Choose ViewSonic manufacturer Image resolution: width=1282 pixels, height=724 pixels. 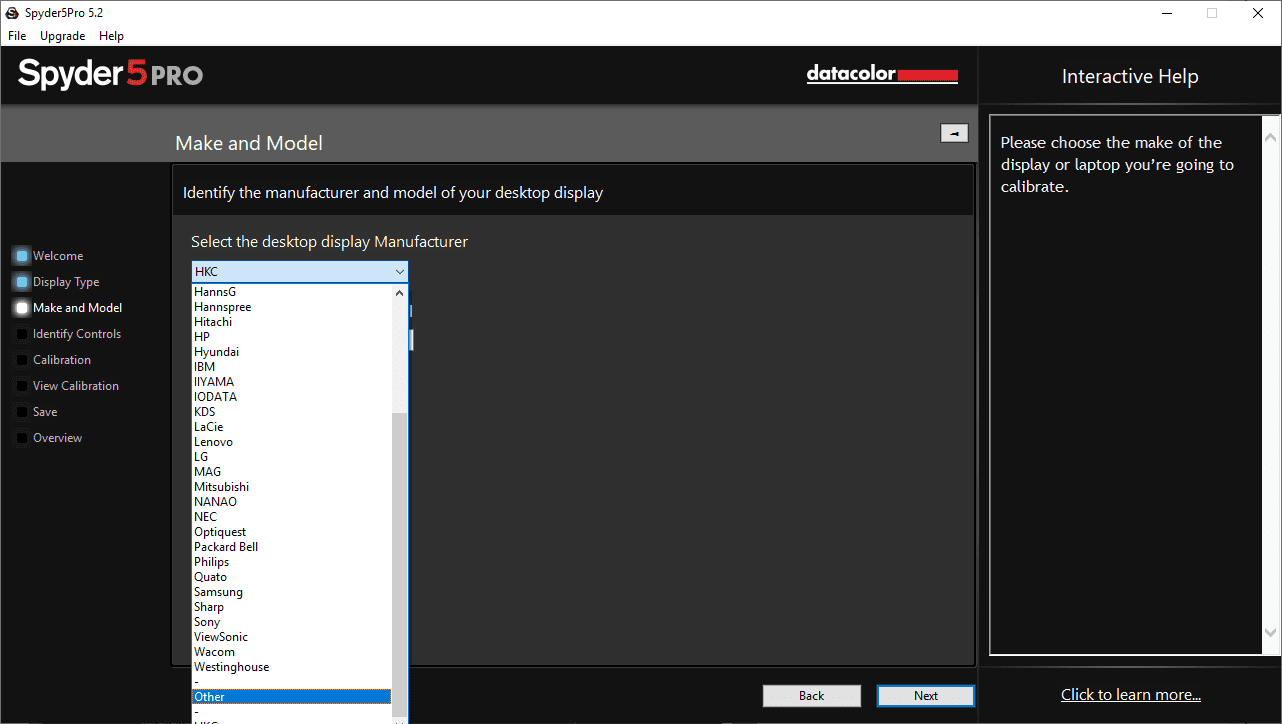(291, 637)
